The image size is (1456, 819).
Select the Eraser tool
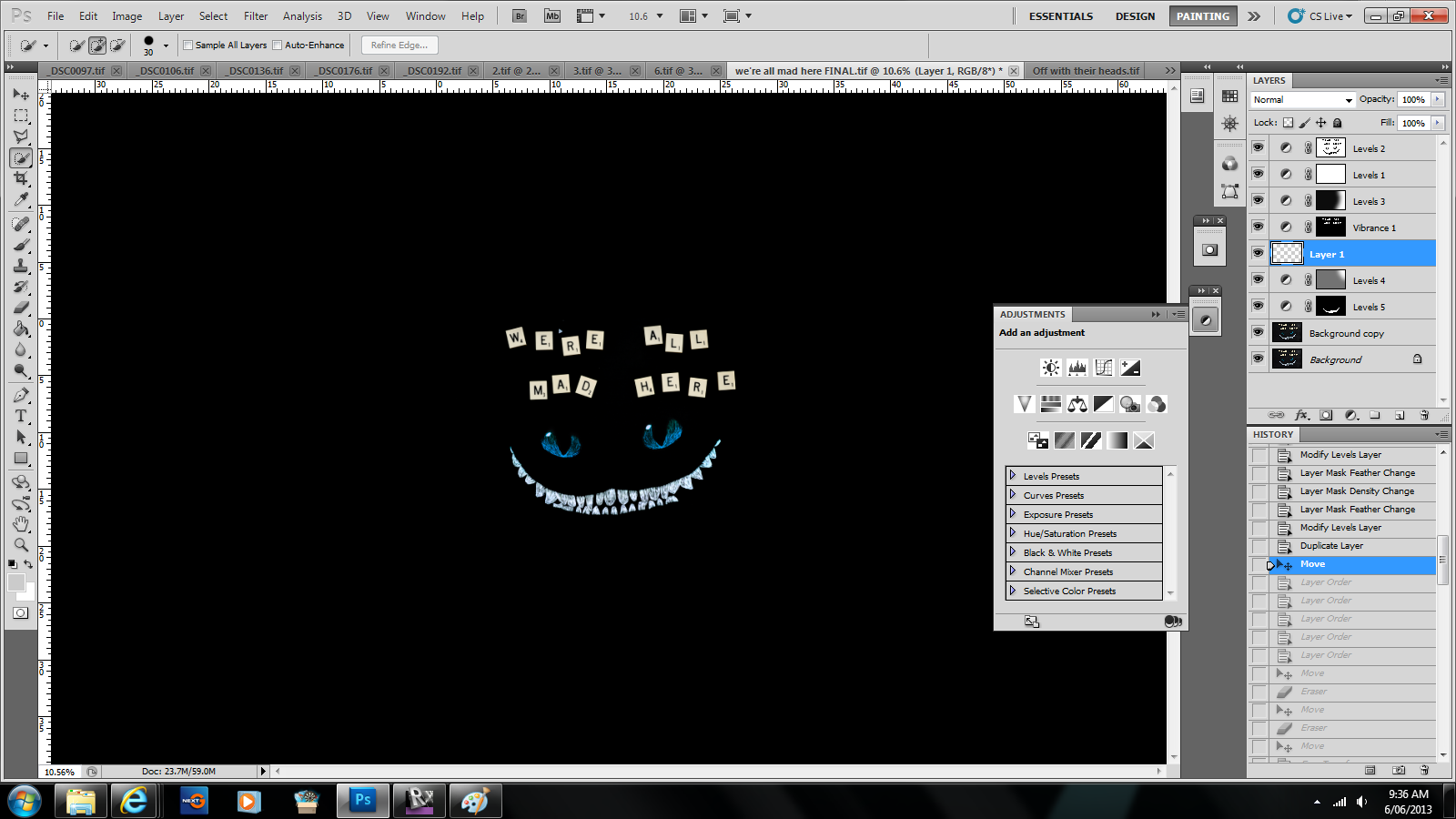coord(21,308)
